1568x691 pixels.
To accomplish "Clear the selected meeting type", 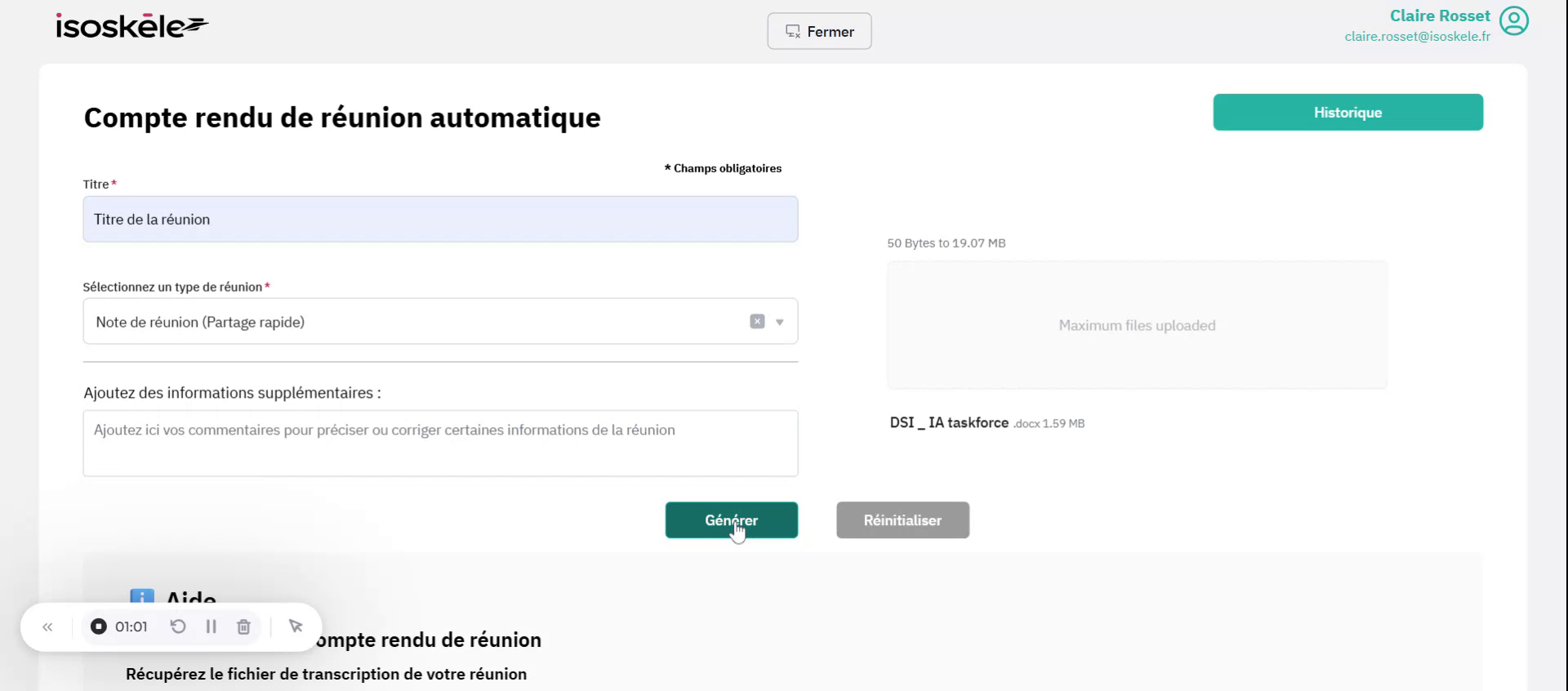I will (757, 322).
